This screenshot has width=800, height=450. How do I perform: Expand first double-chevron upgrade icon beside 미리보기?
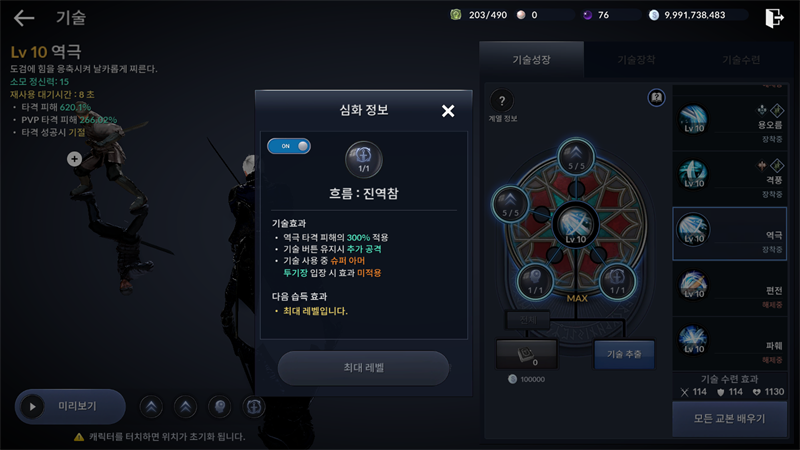pos(151,407)
